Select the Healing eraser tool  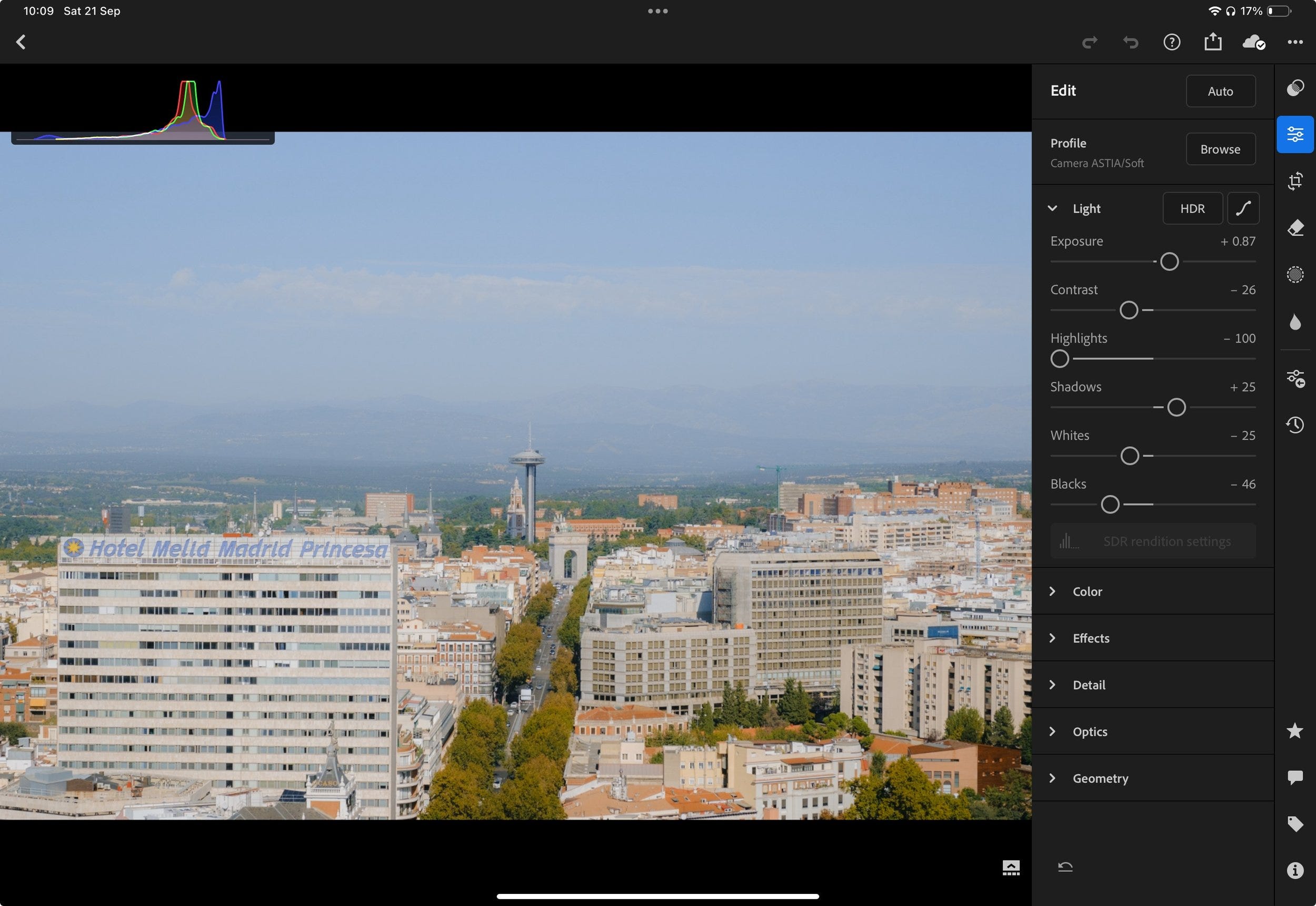pos(1295,228)
